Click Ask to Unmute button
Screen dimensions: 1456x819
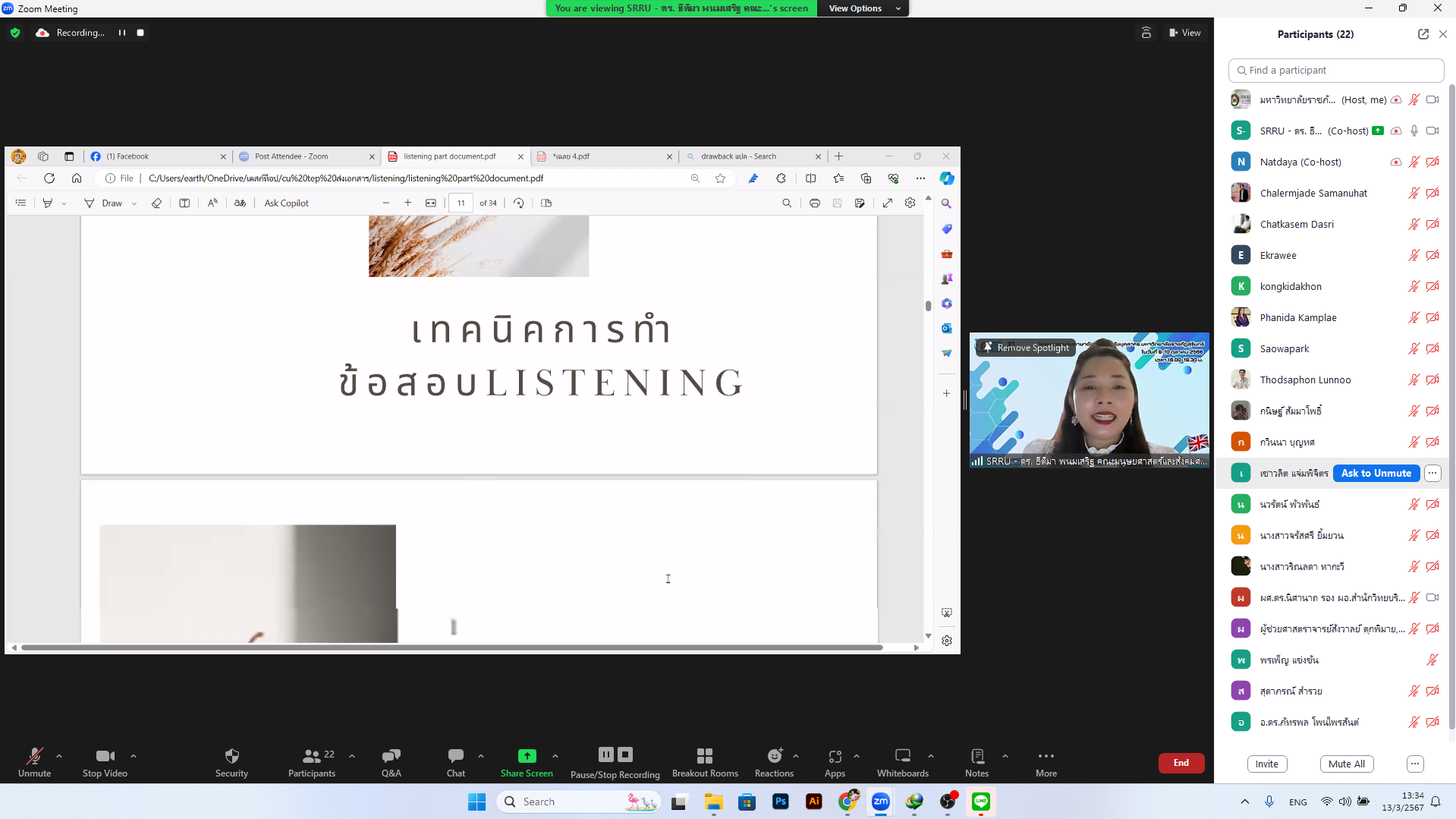coord(1376,473)
